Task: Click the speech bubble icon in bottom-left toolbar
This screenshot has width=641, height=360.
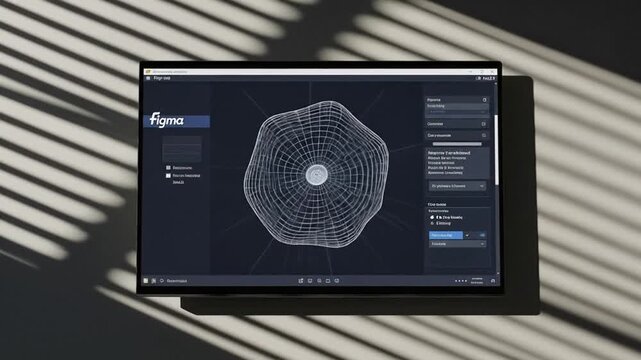Action: tap(162, 281)
